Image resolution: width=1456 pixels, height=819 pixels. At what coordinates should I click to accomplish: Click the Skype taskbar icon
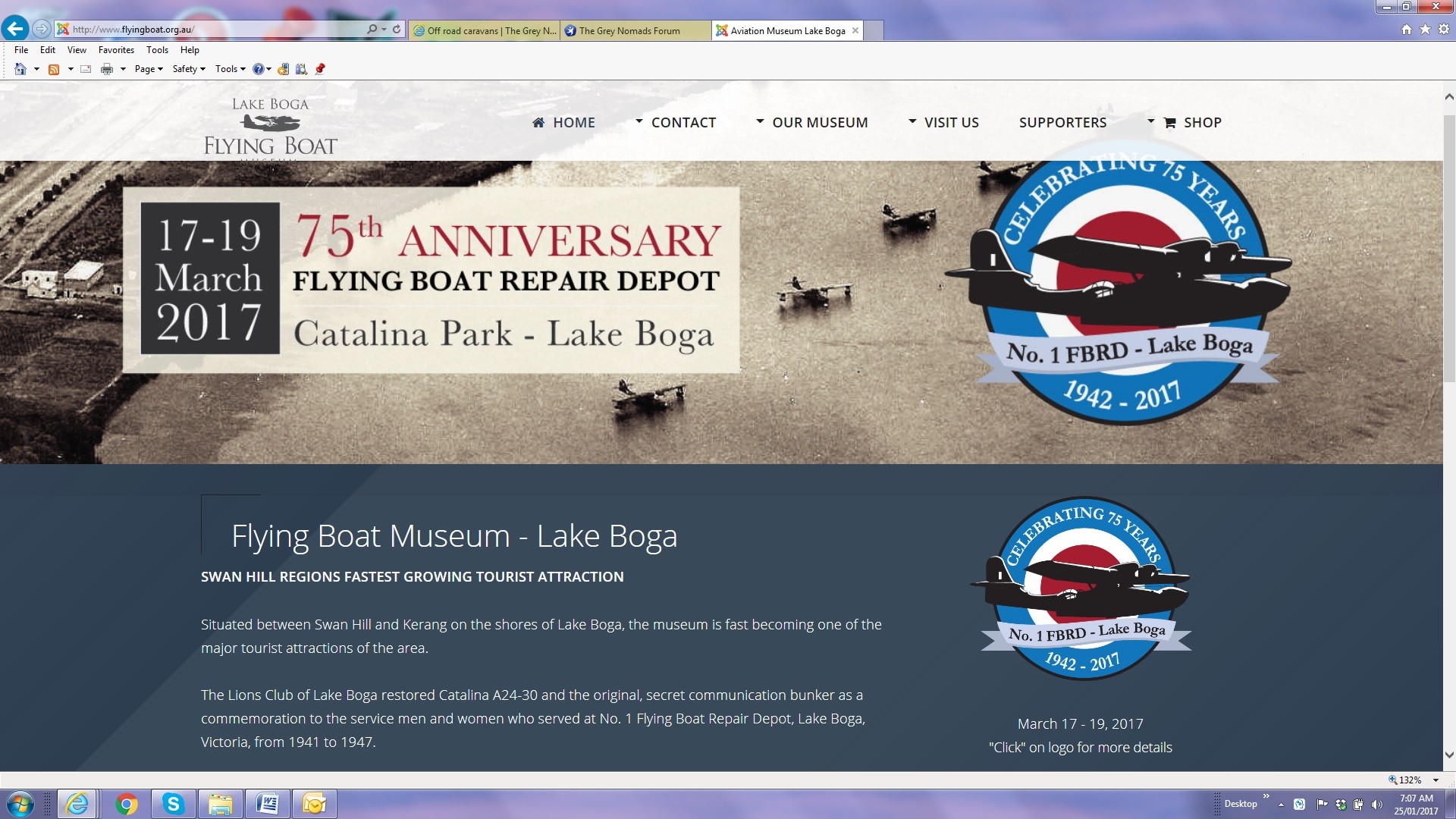point(173,804)
